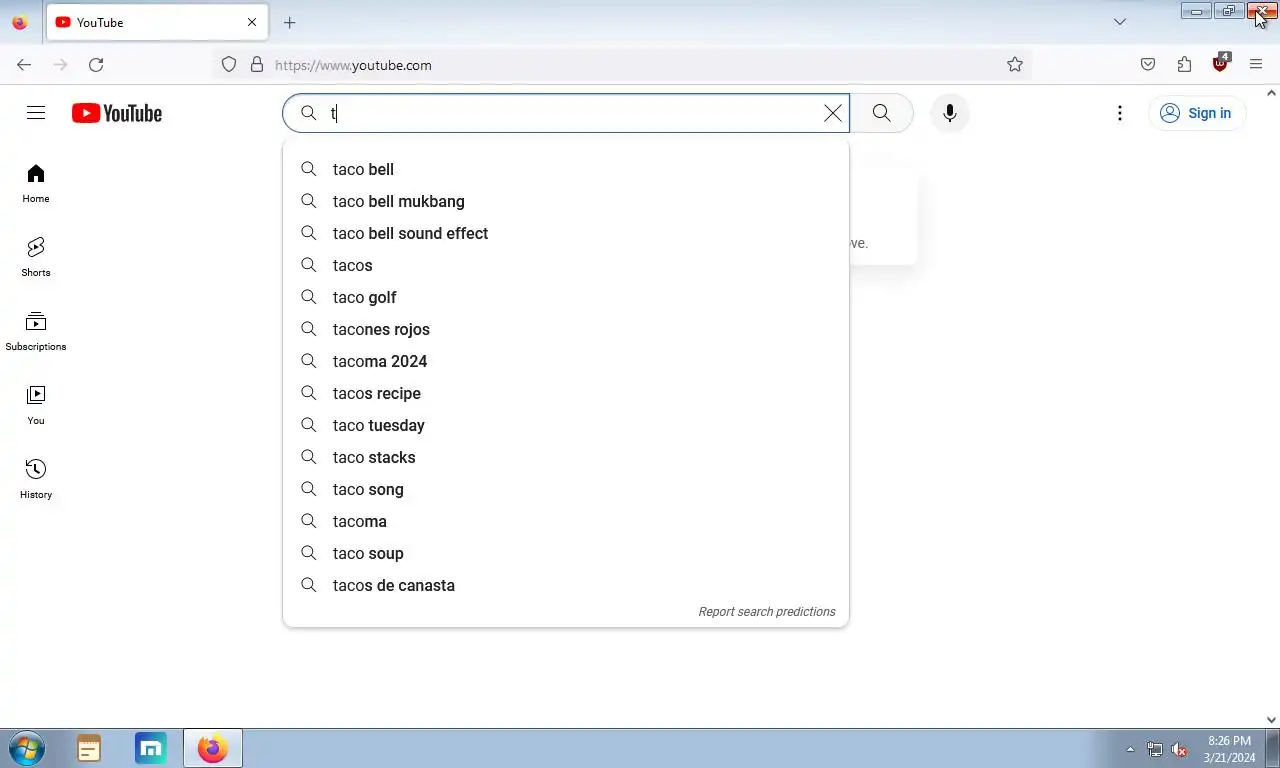
Task: Click Report search predictions link
Action: pos(767,612)
